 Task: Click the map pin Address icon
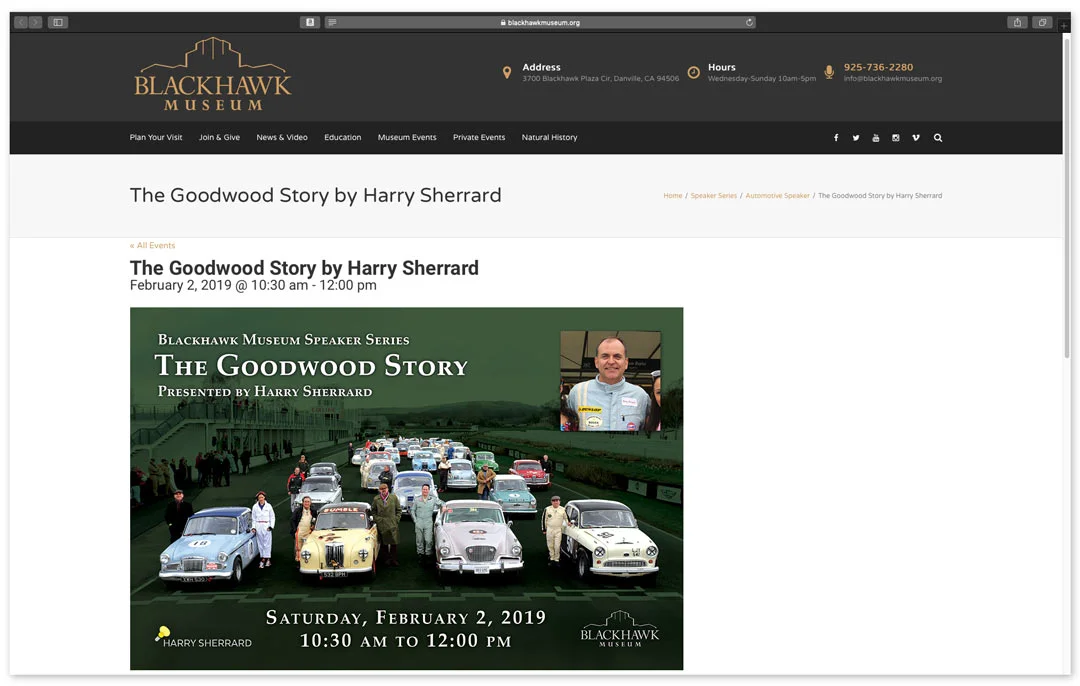[507, 72]
